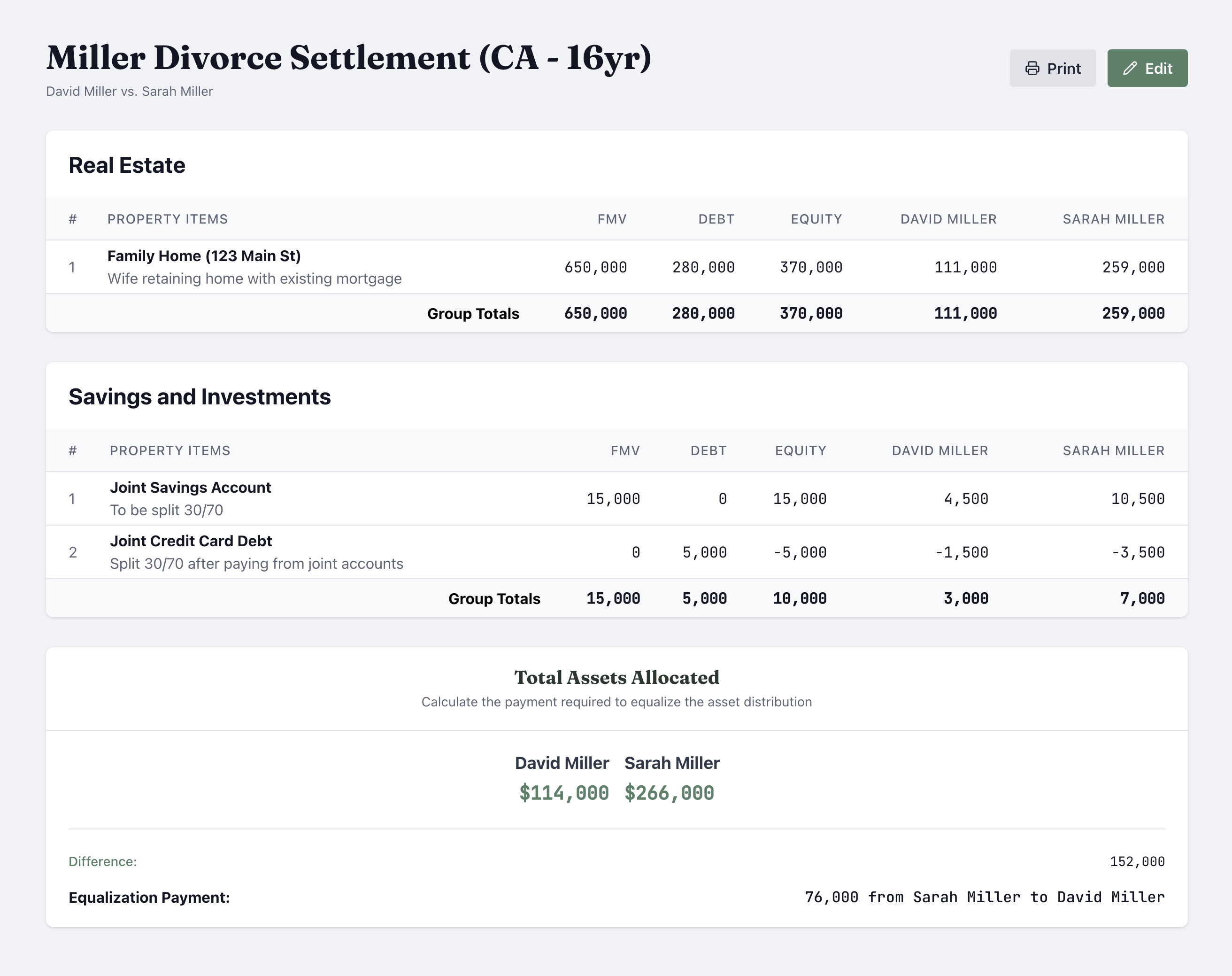
Task: Open the Print button
Action: [1053, 68]
